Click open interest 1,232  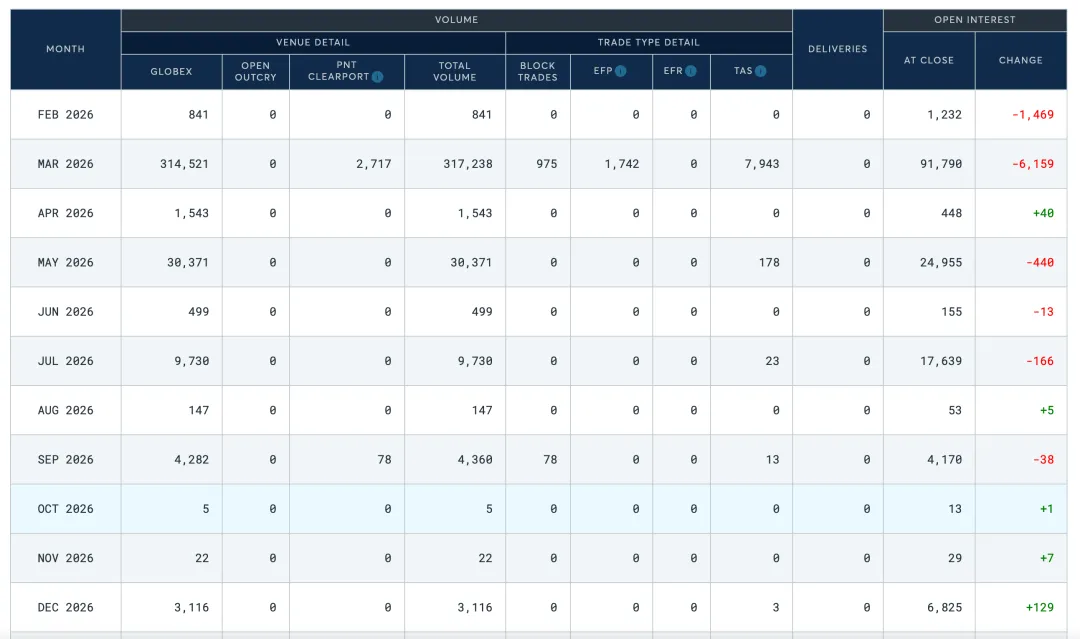pyautogui.click(x=944, y=114)
